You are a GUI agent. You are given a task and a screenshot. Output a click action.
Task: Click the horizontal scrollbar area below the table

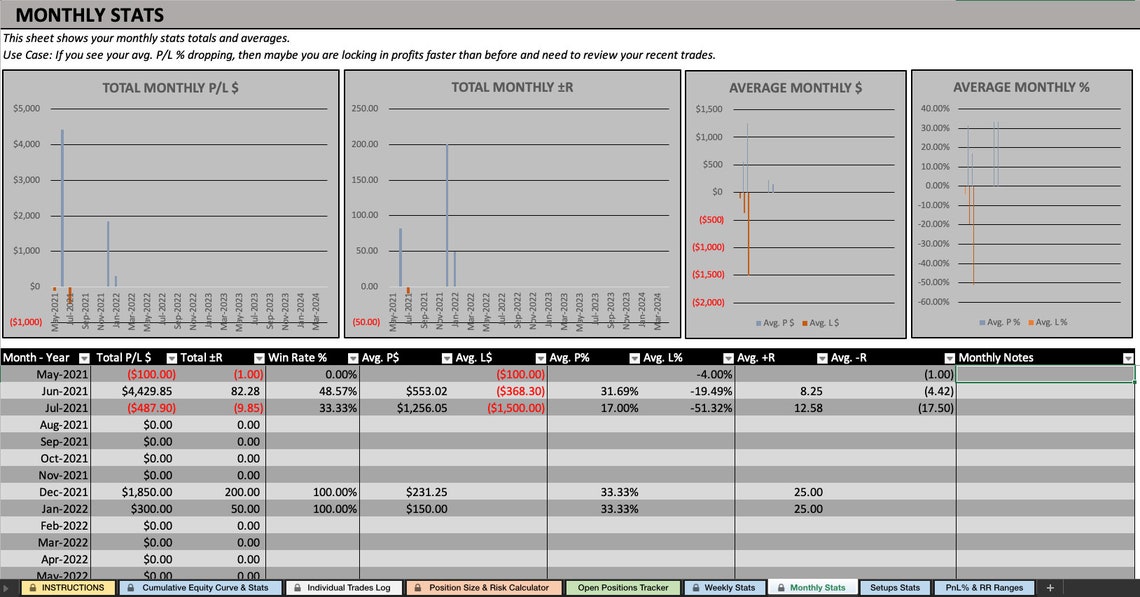[x=570, y=575]
